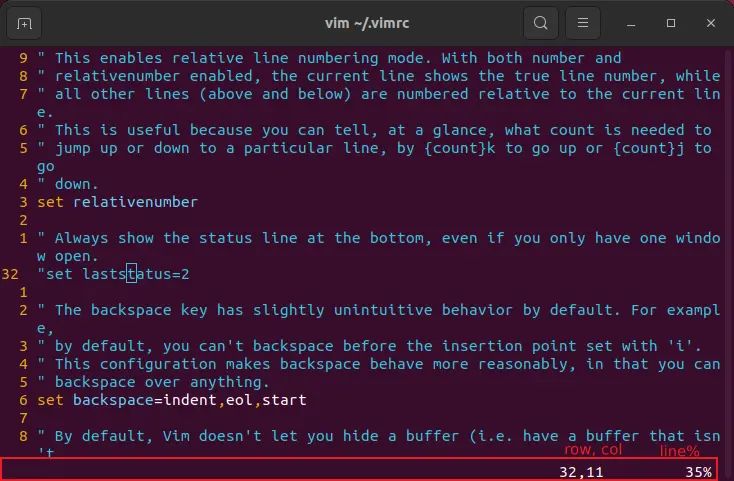Click the '32,11' cursor position in status line
This screenshot has height=481, width=734.
point(581,472)
